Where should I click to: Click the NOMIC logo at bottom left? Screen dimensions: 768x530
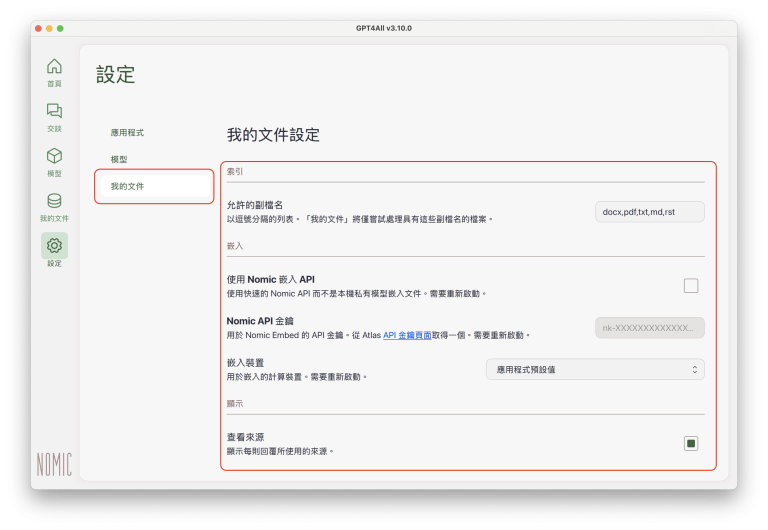54,464
